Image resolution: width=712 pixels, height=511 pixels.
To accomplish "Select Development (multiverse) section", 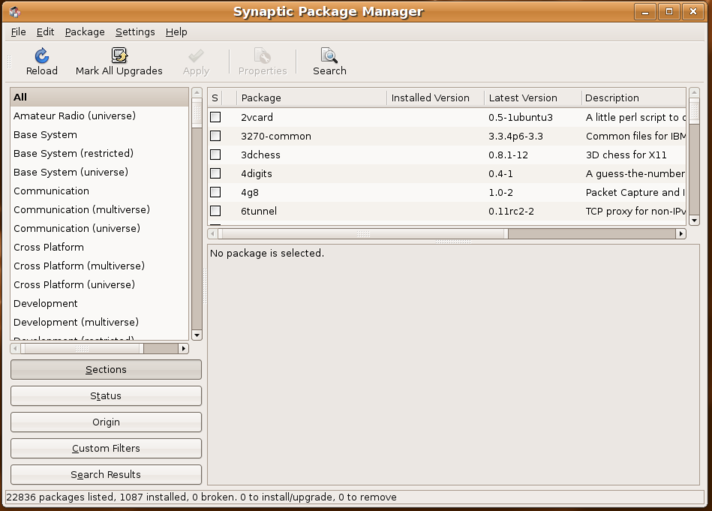I will pyautogui.click(x=99, y=322).
